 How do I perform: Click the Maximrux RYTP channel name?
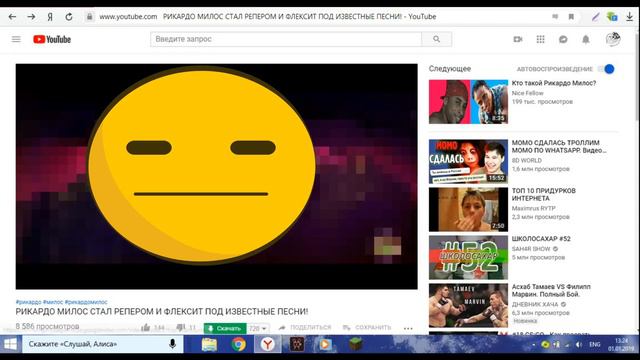point(533,208)
